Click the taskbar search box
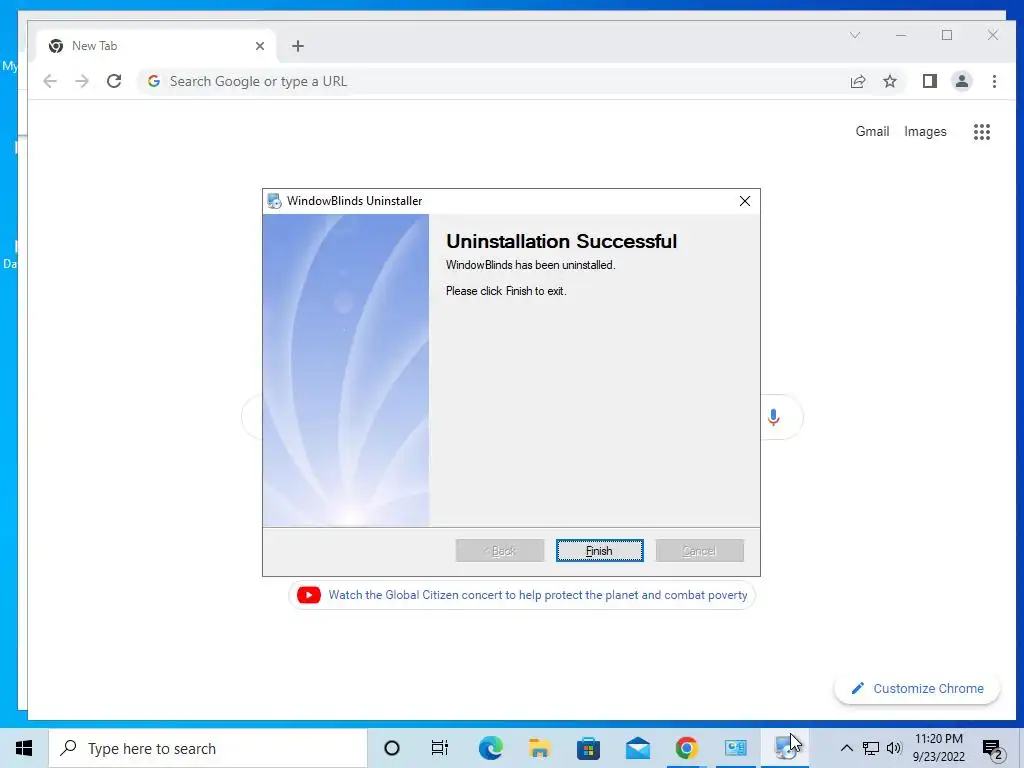This screenshot has height=768, width=1024. click(208, 748)
